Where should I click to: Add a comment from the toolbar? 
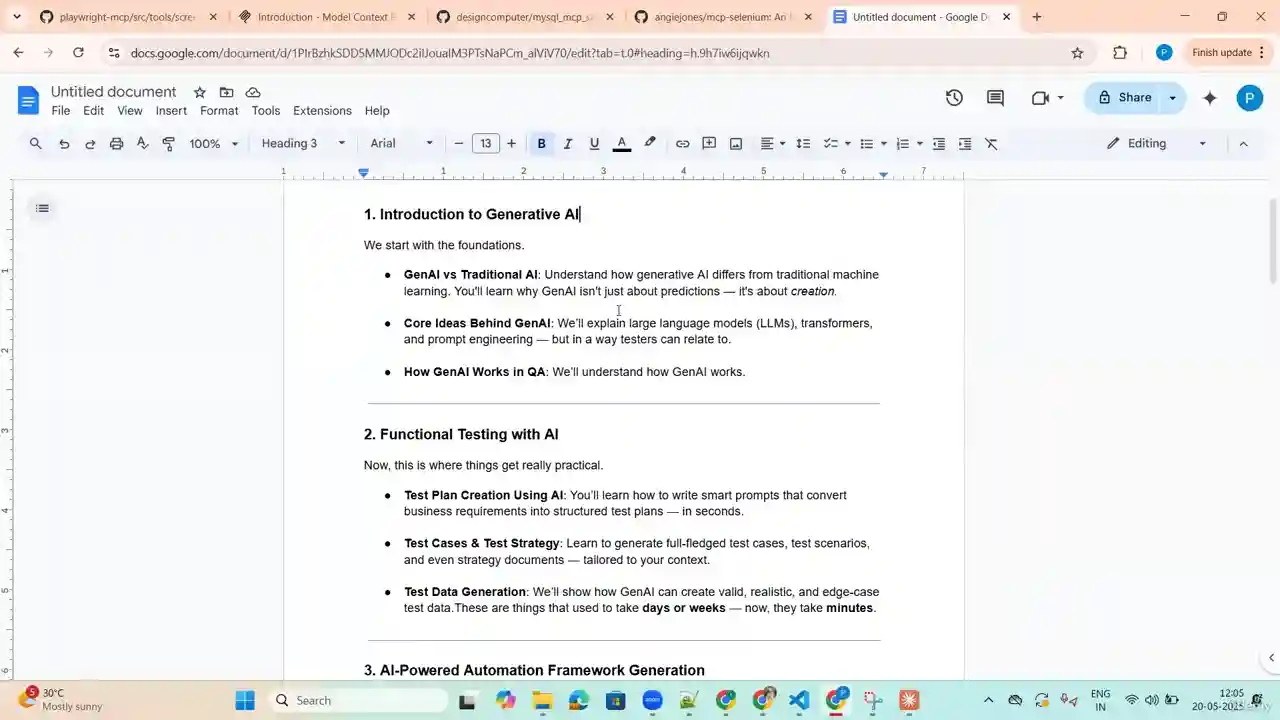click(709, 144)
